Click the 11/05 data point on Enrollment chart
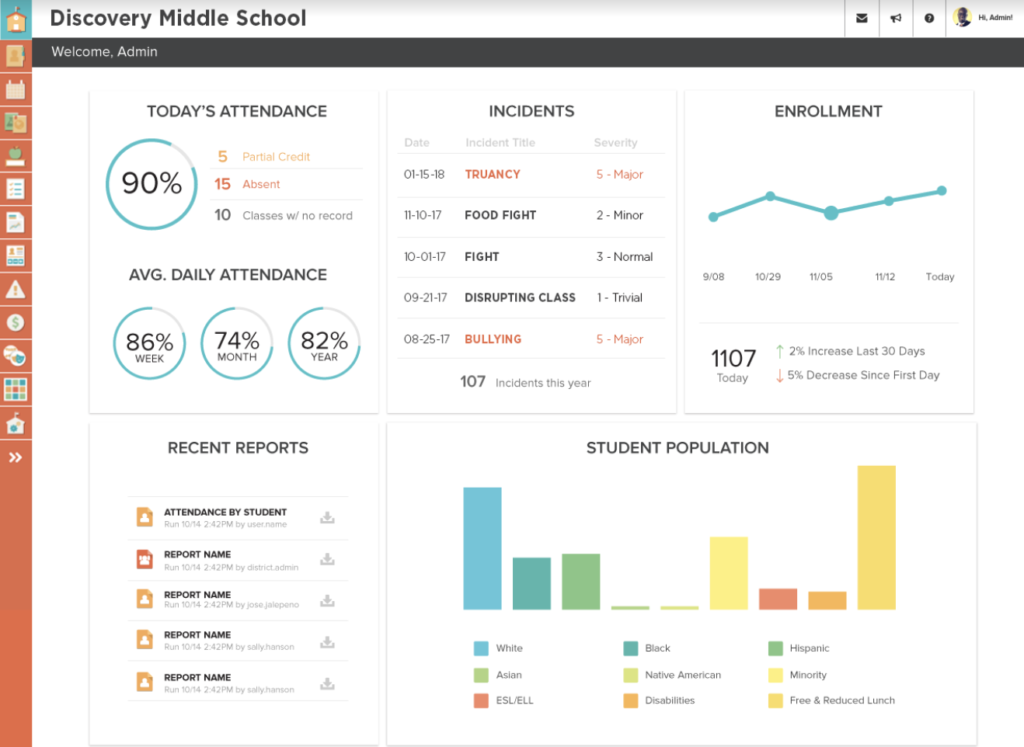 point(831,212)
